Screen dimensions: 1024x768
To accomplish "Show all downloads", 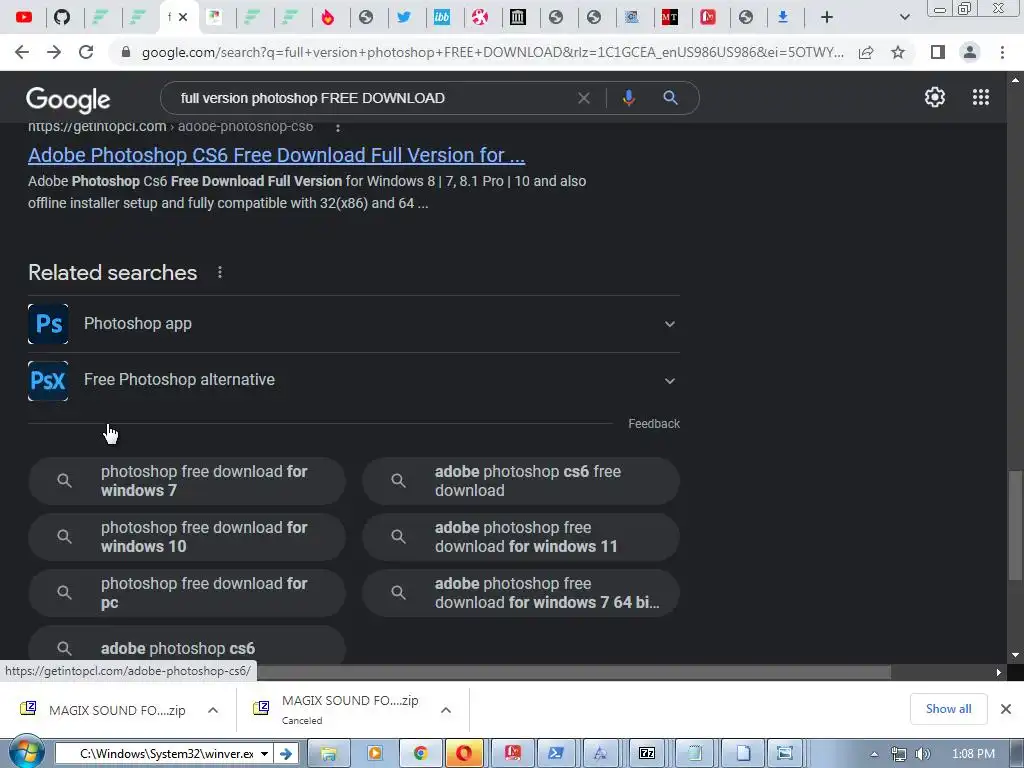I will click(948, 709).
